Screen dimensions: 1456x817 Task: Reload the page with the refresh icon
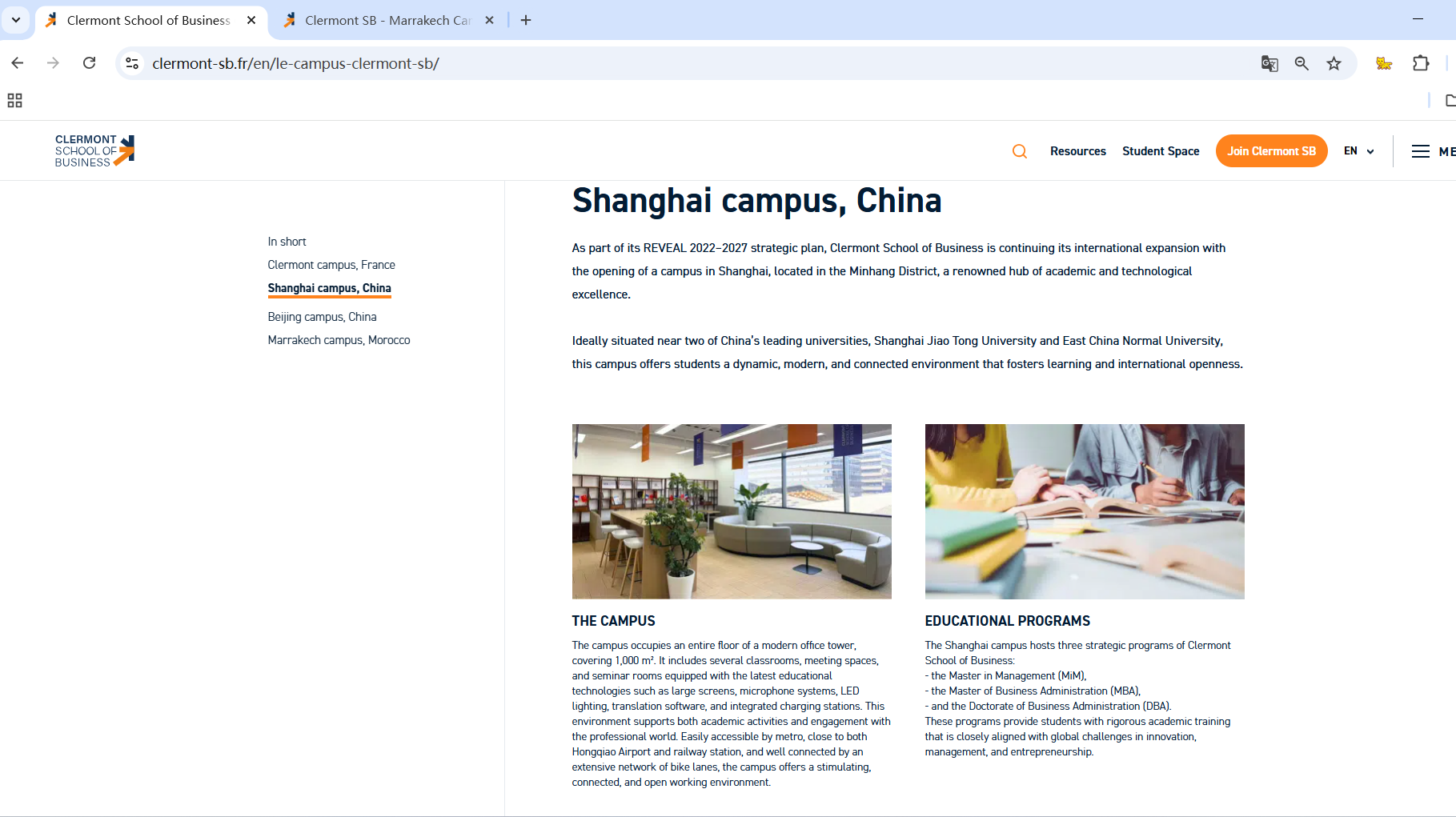90,63
